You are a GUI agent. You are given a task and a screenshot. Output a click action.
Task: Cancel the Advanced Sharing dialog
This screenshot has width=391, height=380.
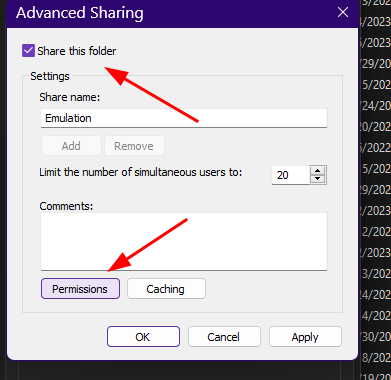pyautogui.click(x=224, y=337)
